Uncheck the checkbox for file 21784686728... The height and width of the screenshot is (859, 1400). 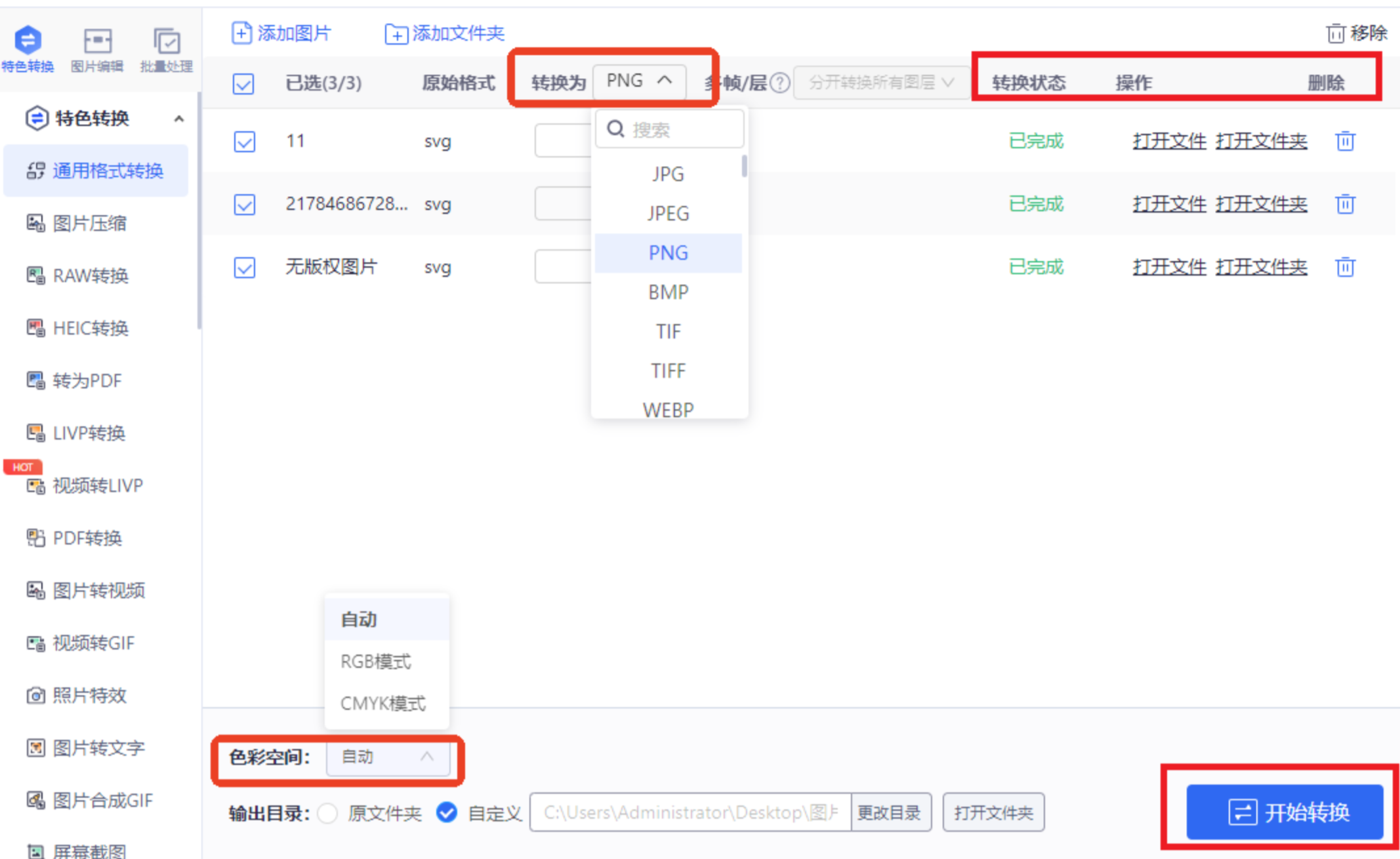tap(245, 204)
